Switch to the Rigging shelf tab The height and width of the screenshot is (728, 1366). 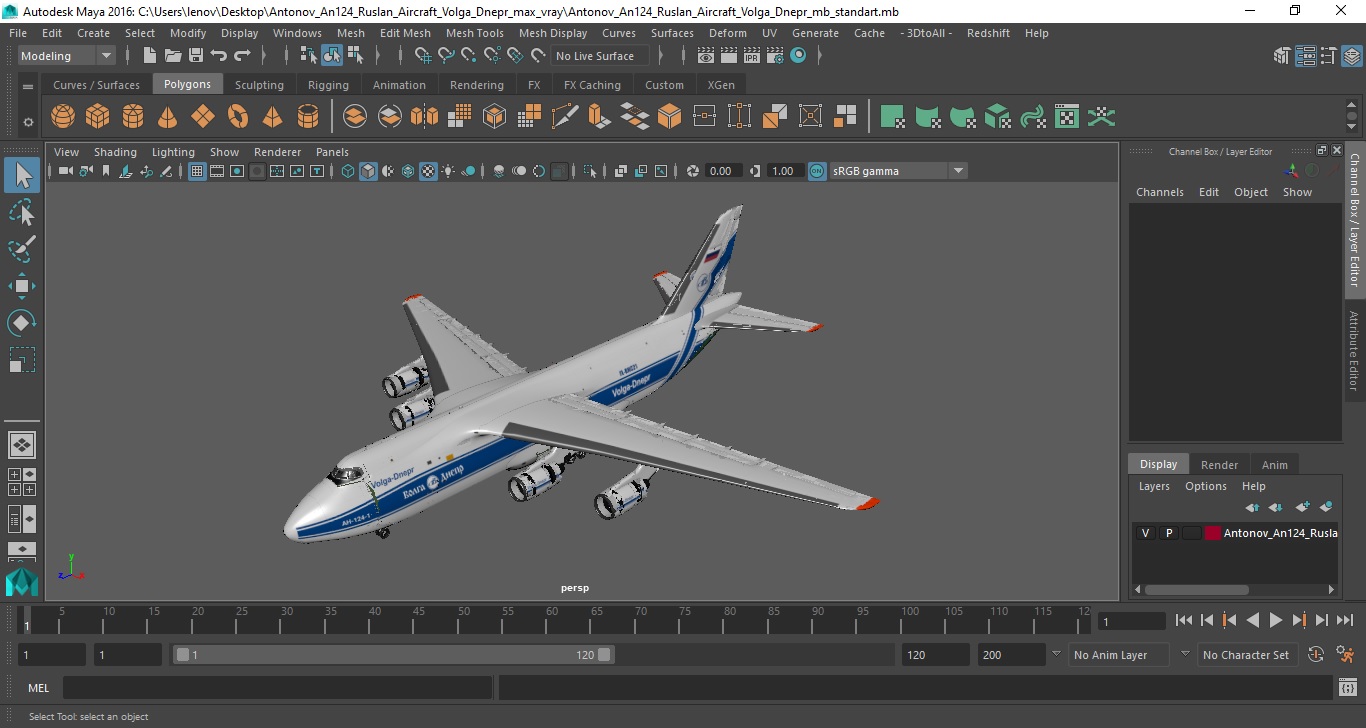328,85
